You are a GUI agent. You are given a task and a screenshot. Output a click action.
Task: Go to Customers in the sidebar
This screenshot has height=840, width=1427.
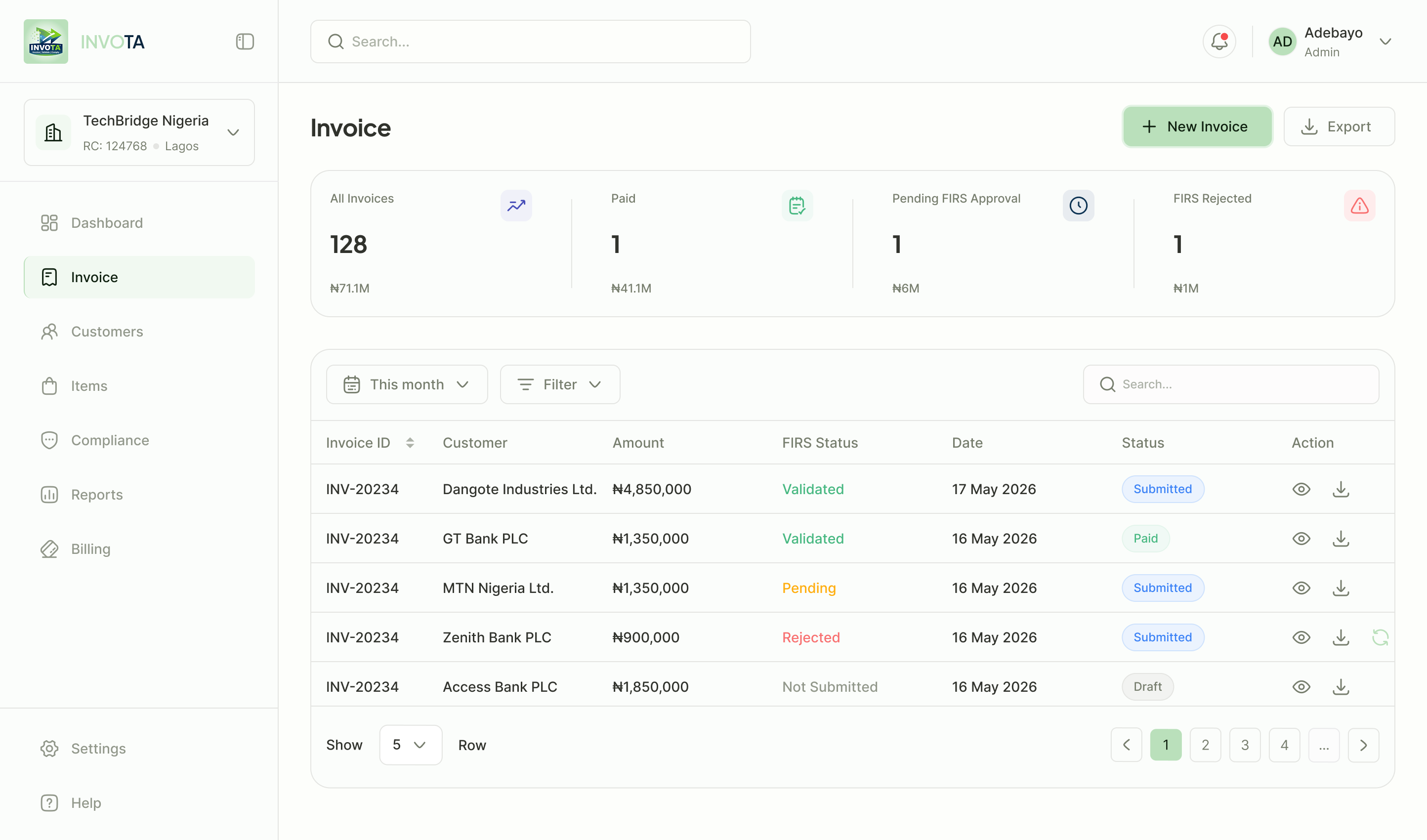click(x=139, y=332)
